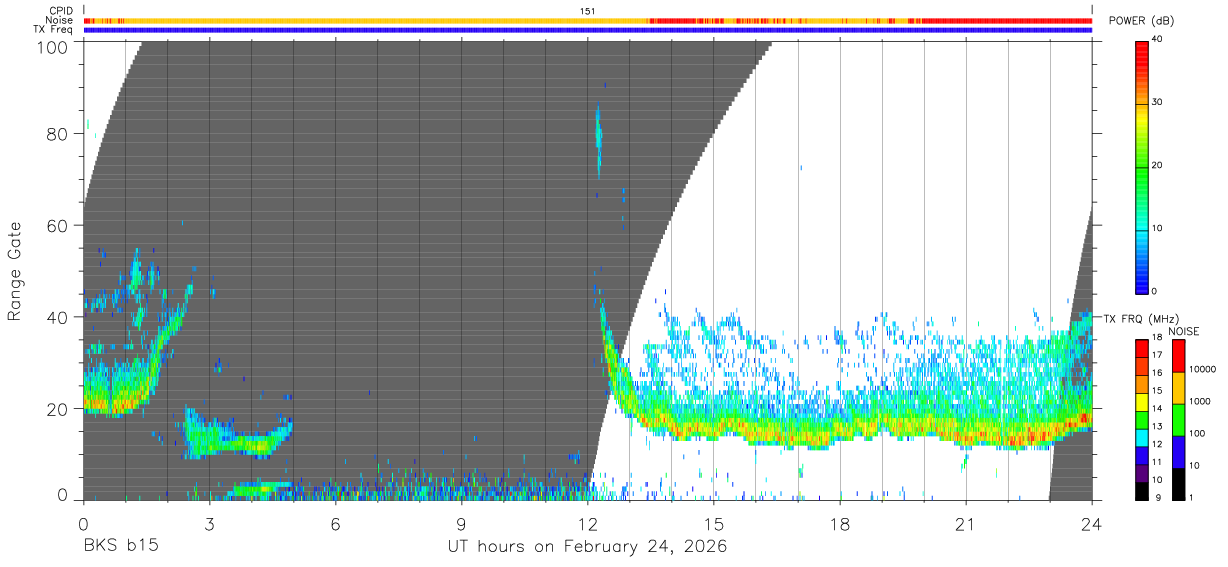
Task: Click the 'Noise' row label at top left
Action: tap(59, 20)
